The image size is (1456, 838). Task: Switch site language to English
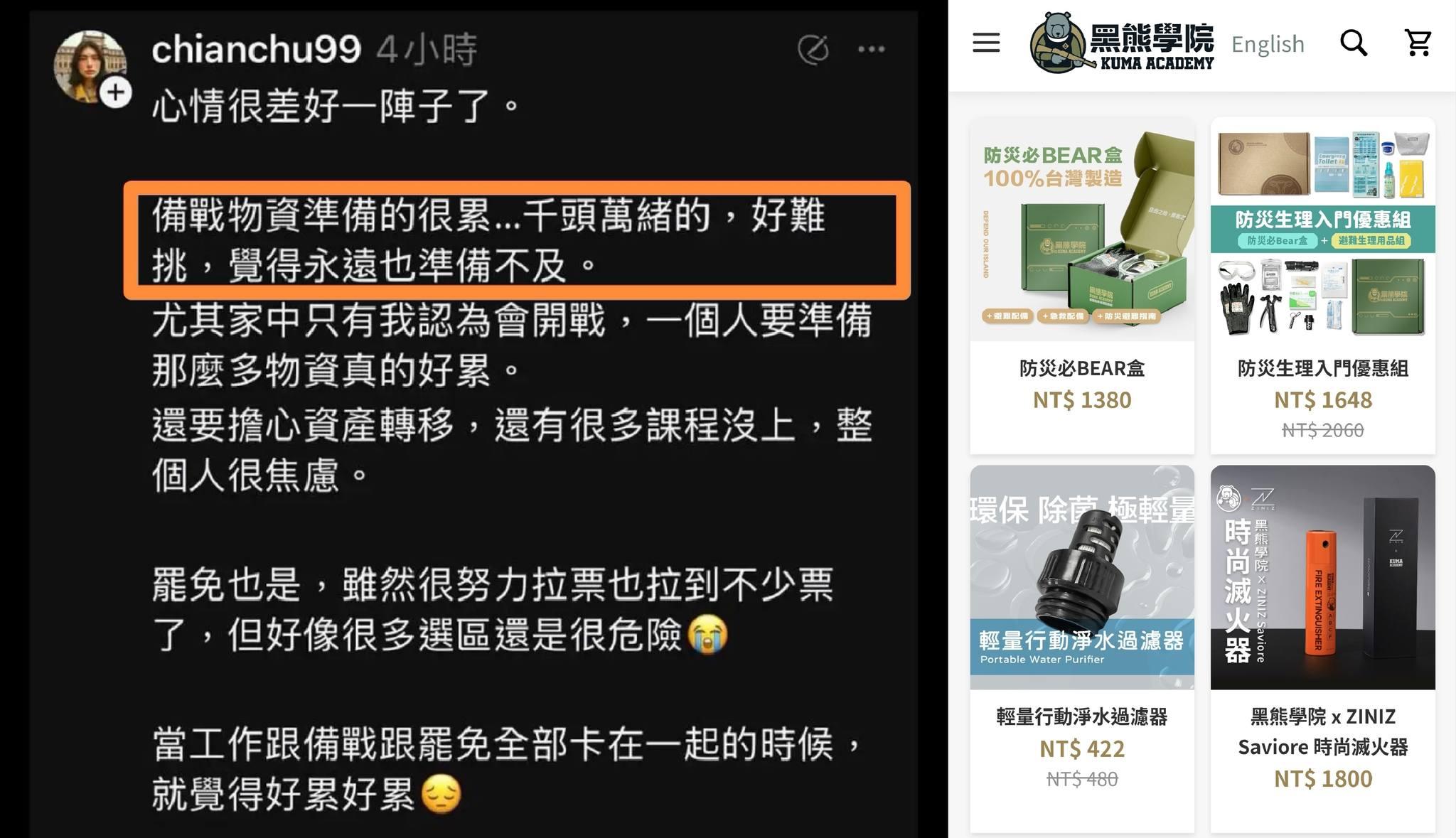1268,44
